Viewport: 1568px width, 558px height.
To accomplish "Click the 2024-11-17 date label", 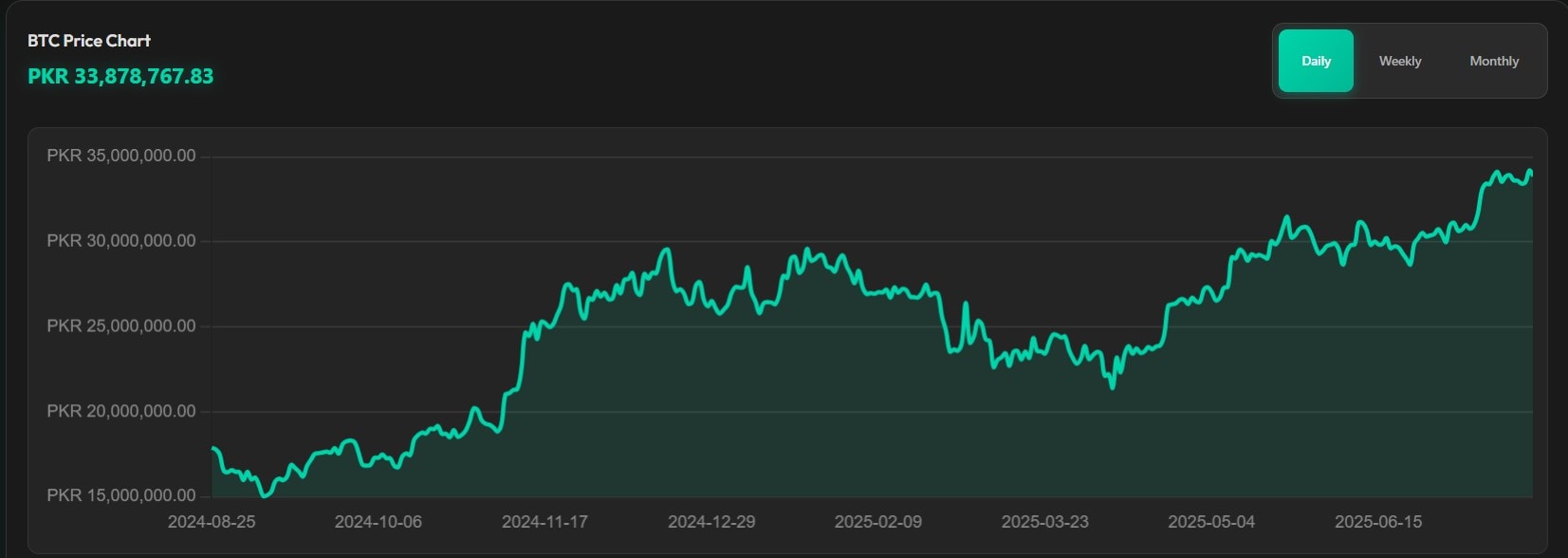I will [x=544, y=522].
